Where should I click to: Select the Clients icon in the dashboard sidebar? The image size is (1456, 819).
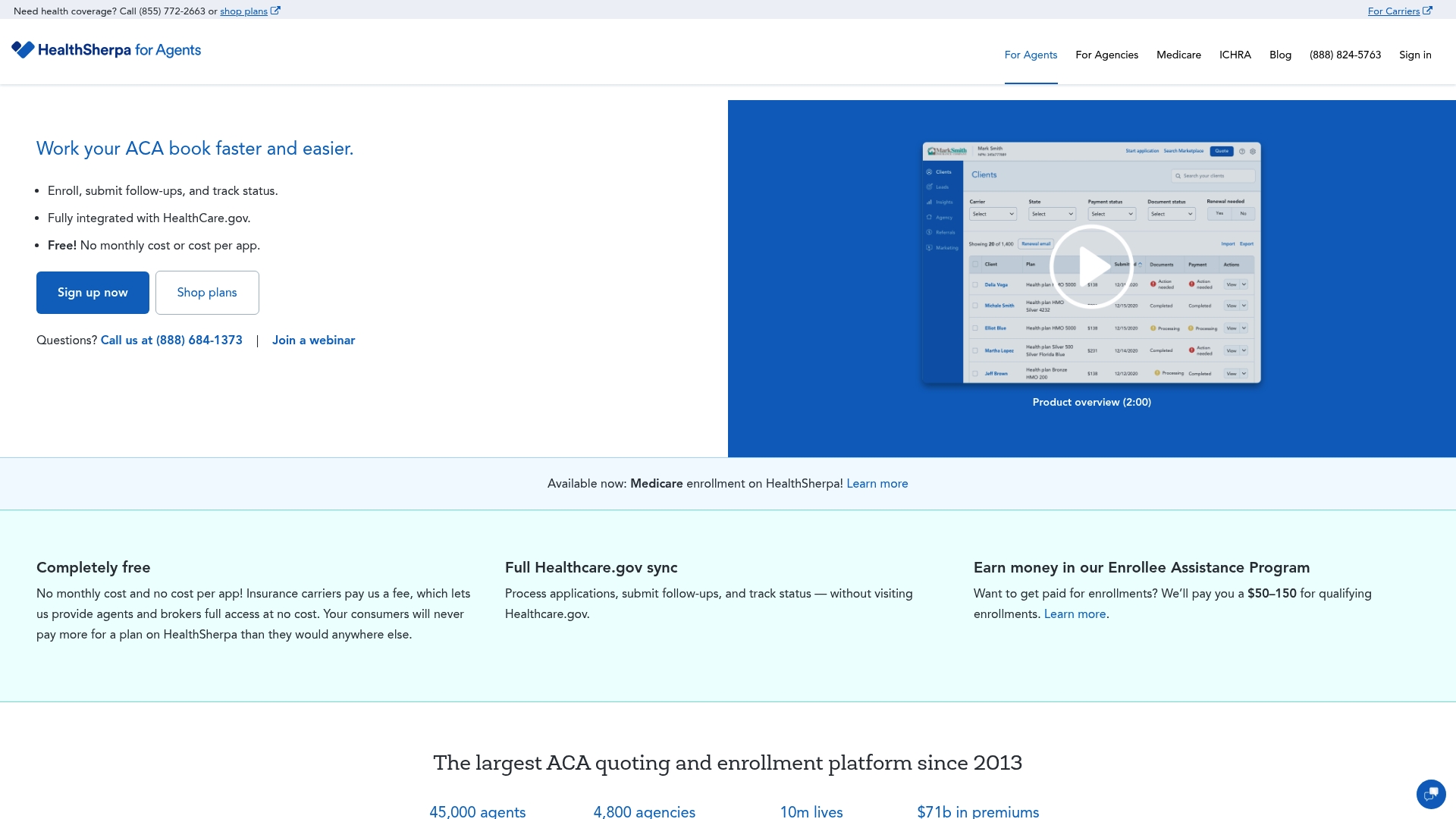[x=929, y=171]
